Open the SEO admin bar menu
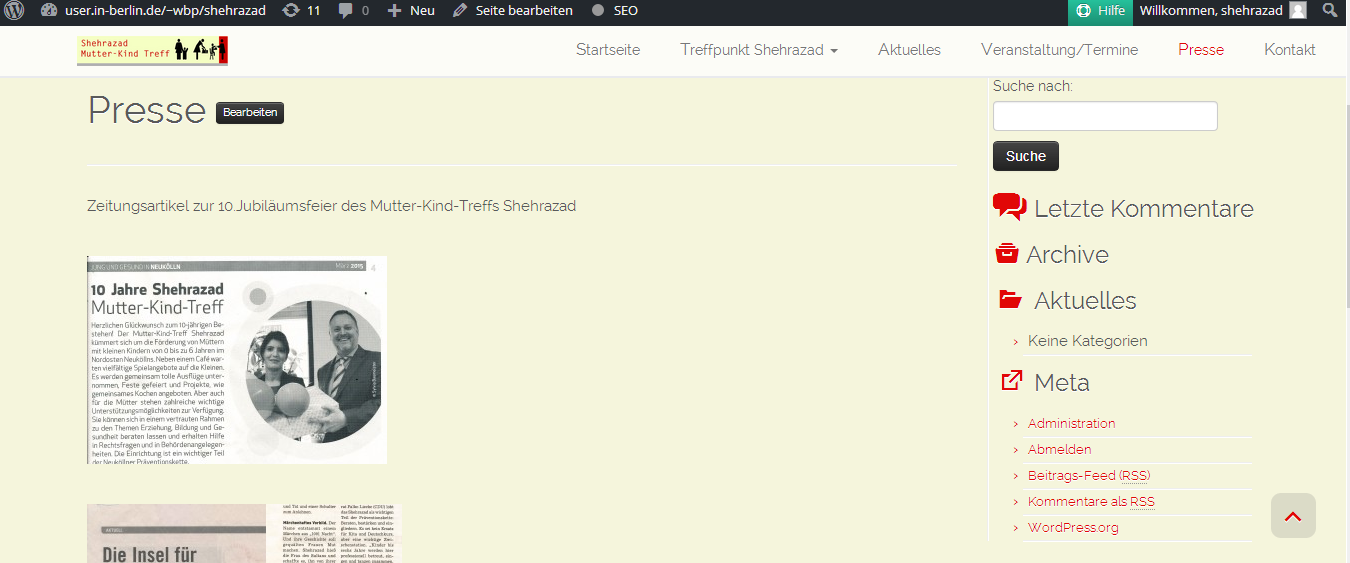 tap(615, 11)
